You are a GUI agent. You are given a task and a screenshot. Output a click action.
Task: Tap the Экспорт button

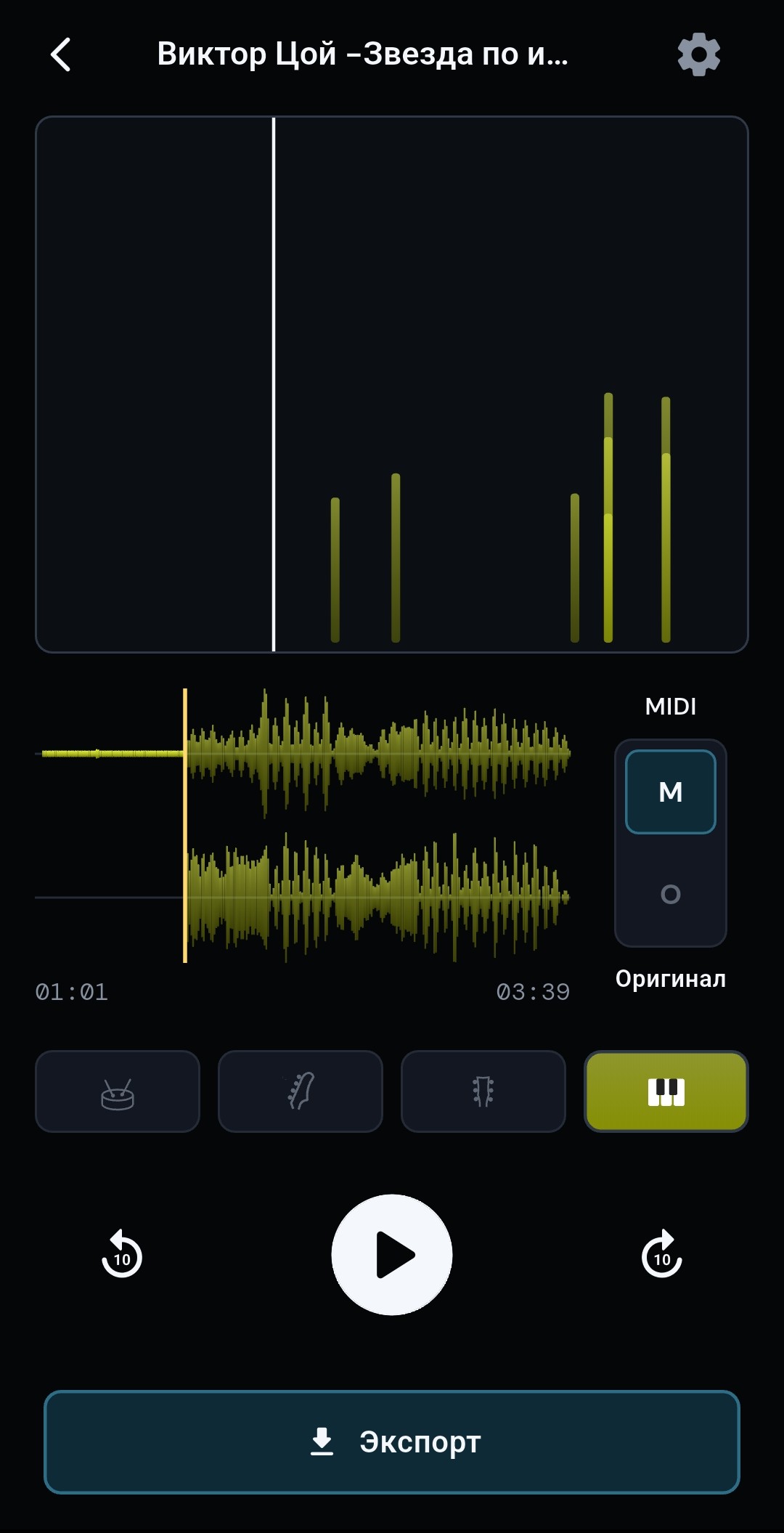[392, 1441]
